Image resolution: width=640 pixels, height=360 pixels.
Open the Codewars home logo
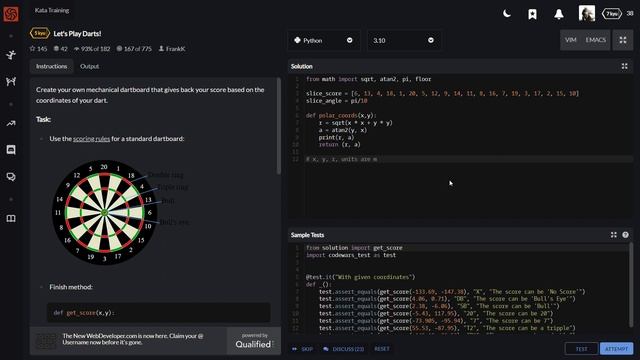(11, 14)
